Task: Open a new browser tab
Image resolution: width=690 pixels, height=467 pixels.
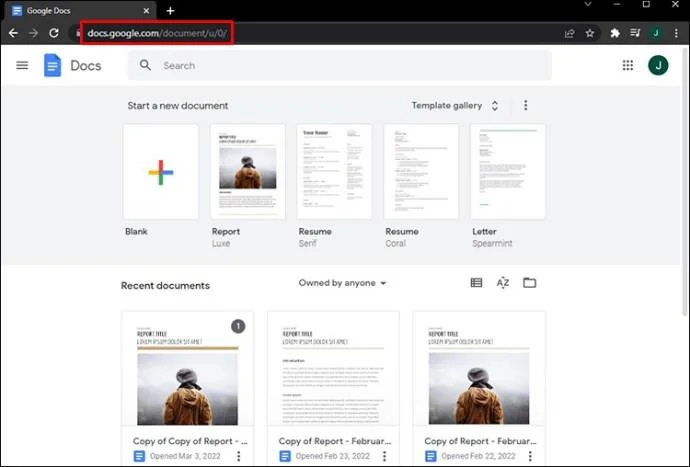Action: point(170,11)
